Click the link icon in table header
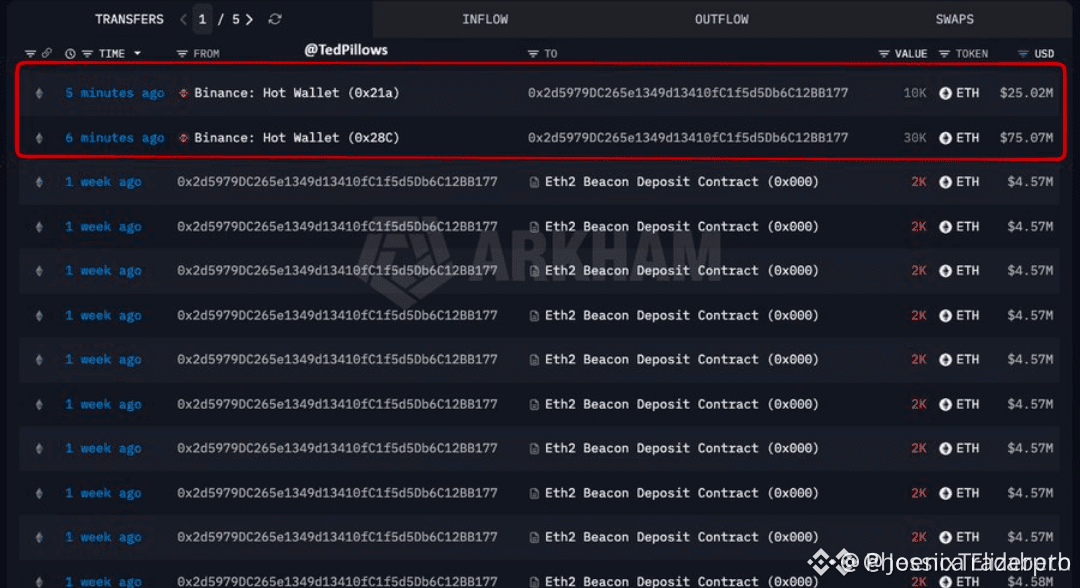Image resolution: width=1080 pixels, height=588 pixels. click(x=47, y=53)
